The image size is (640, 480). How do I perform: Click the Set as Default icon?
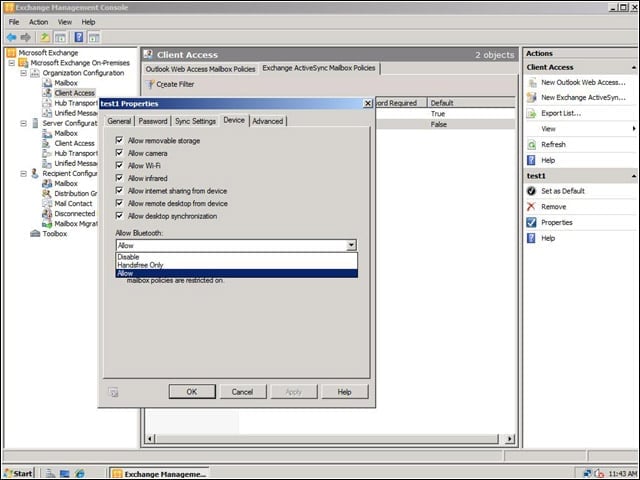click(531, 191)
